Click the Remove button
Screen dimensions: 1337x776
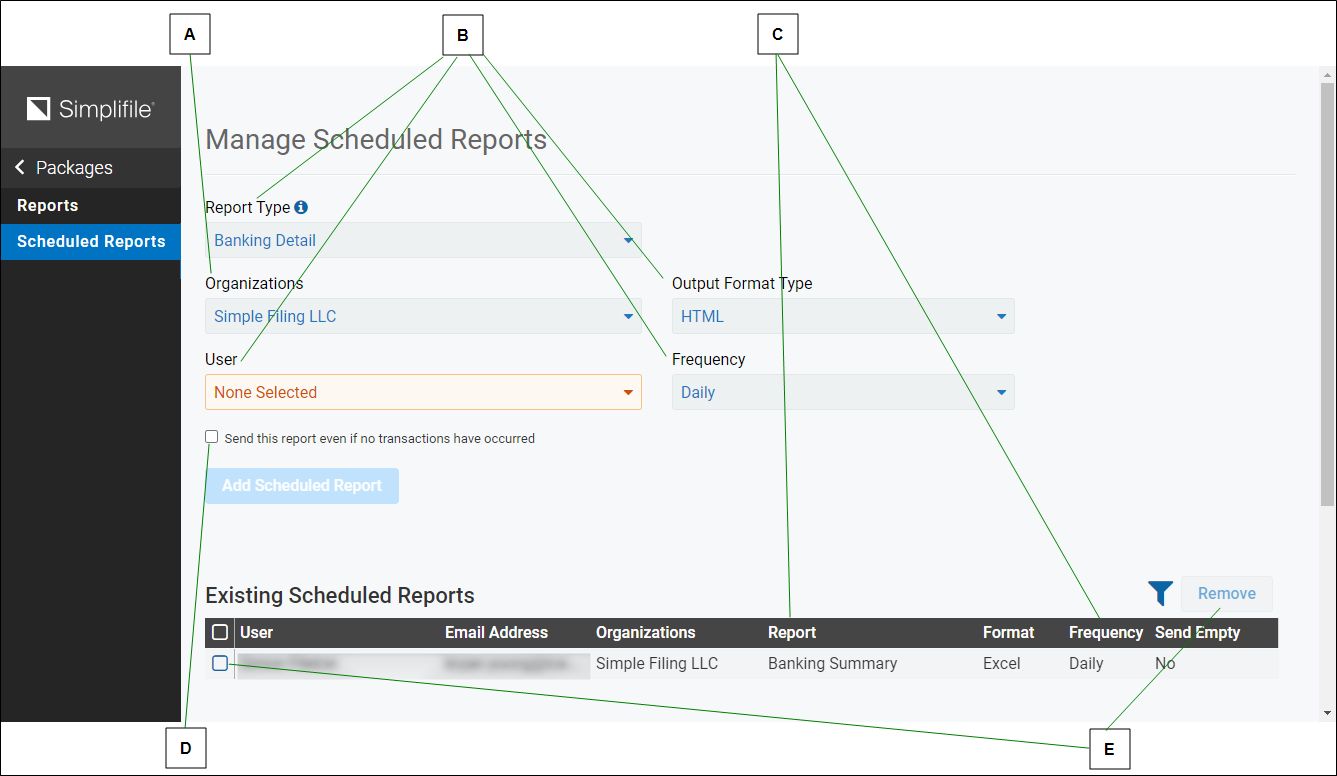[x=1227, y=593]
